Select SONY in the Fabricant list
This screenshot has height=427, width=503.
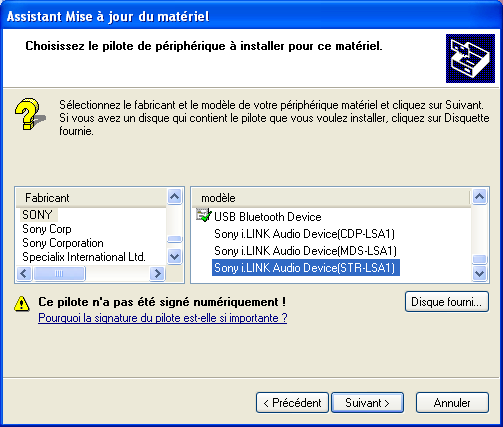[38, 215]
